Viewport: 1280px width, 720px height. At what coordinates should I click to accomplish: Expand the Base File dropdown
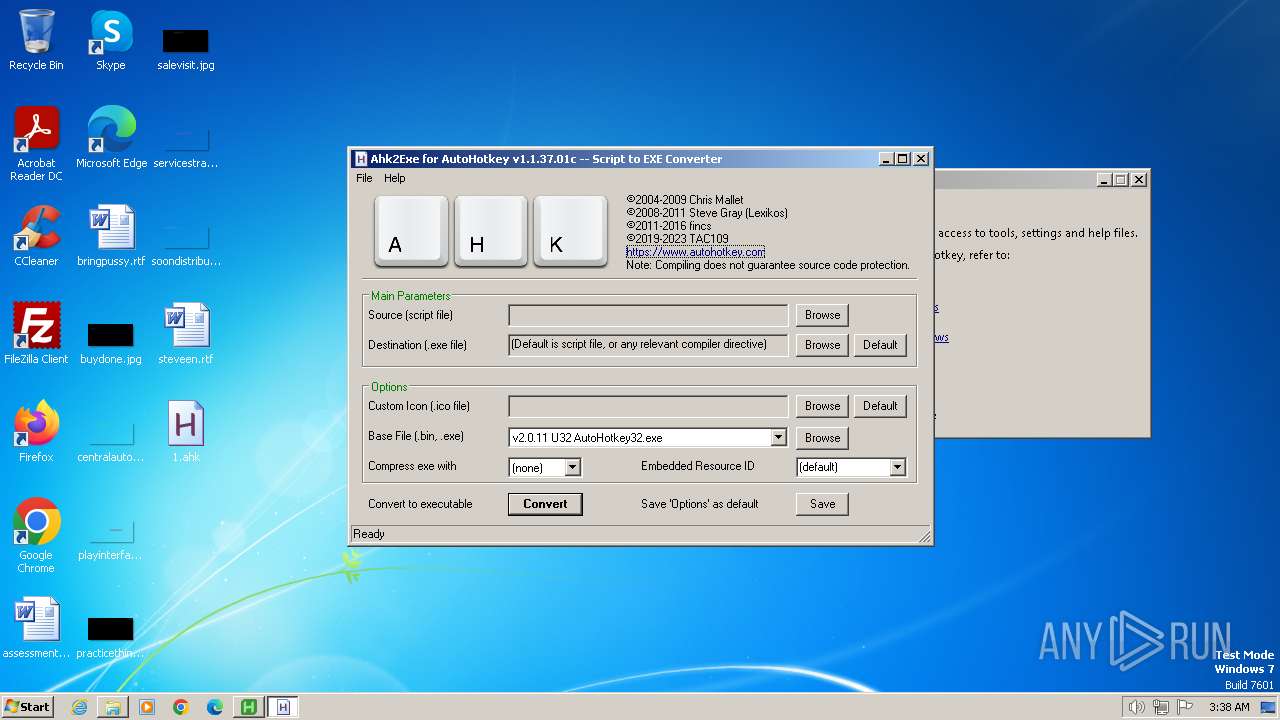tap(778, 437)
